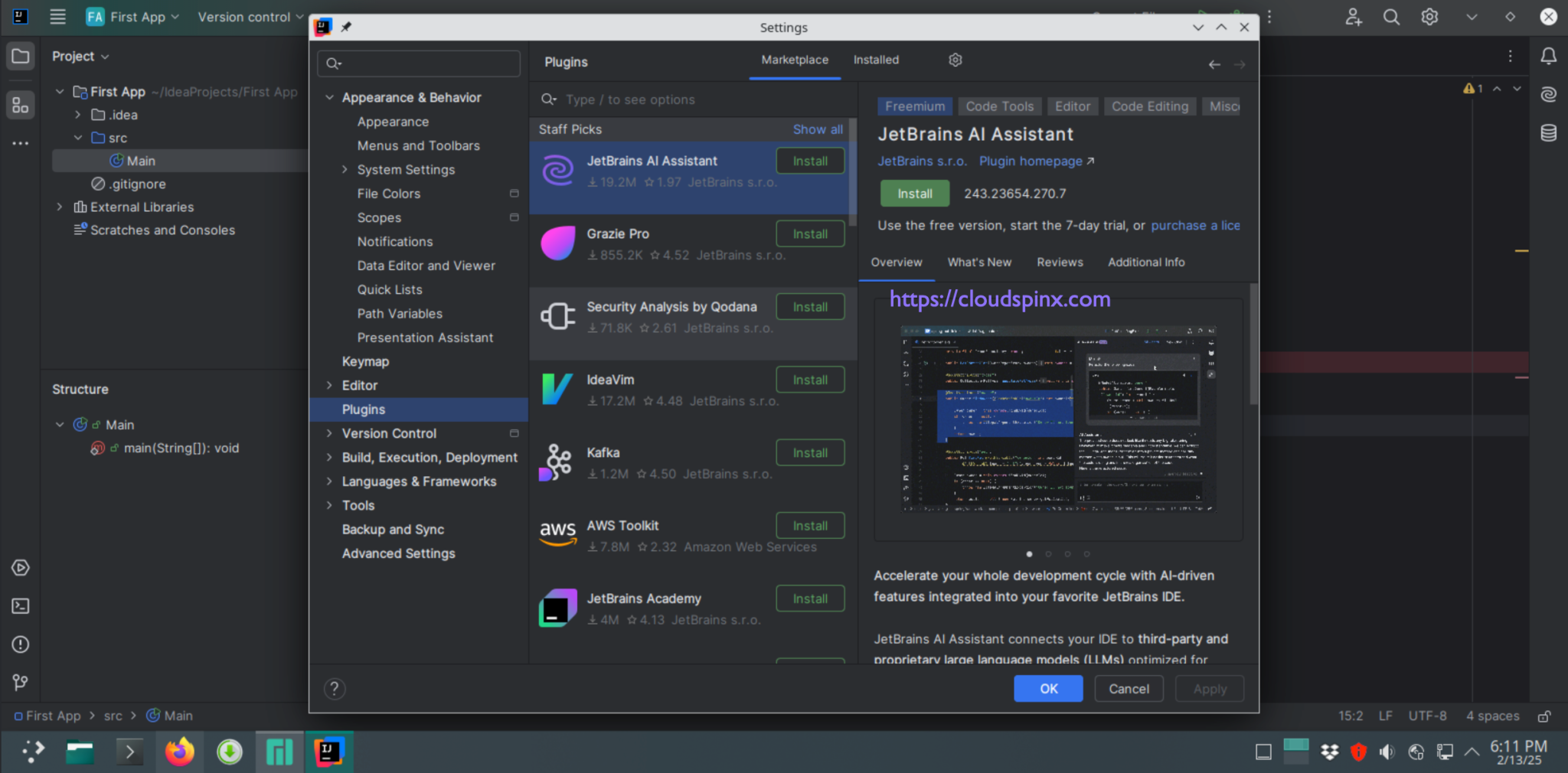Viewport: 1568px width, 773px height.
Task: Open the Notifications bell icon
Action: [x=1549, y=55]
